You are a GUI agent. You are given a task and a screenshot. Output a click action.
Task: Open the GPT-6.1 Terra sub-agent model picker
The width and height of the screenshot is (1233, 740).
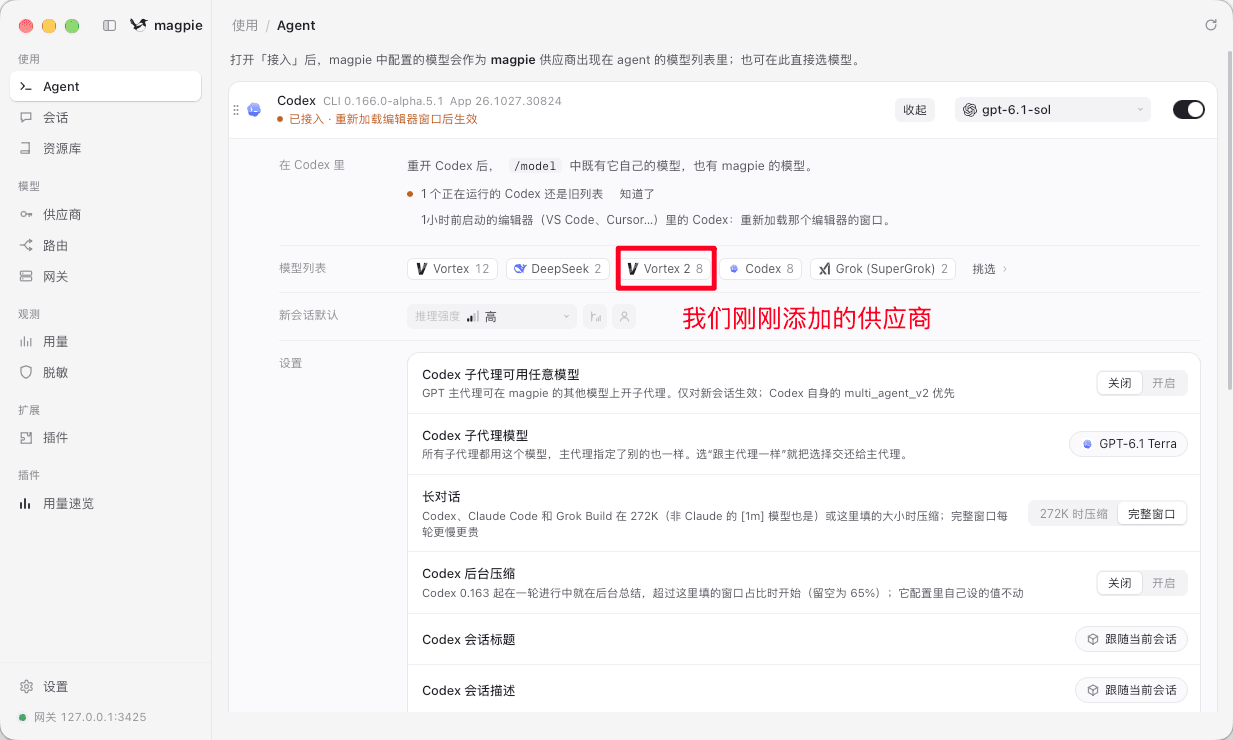1128,444
